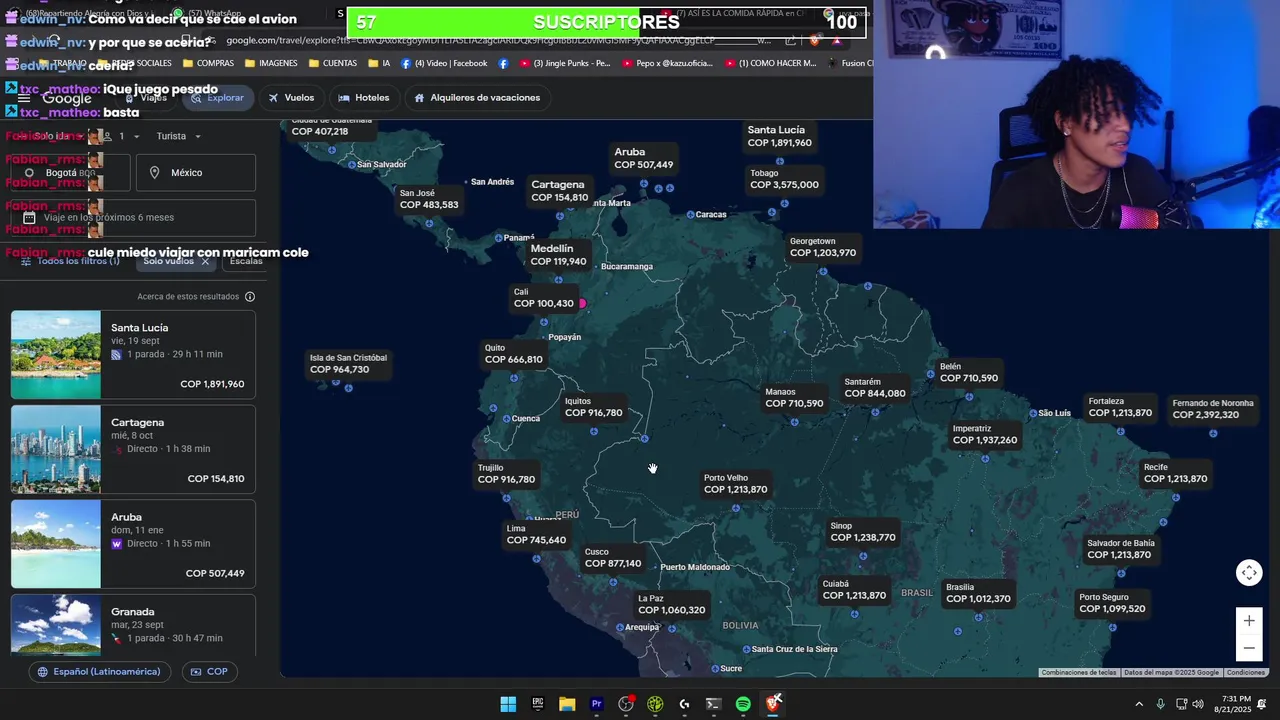Open the Combinaciones de teclas map link

tap(1078, 673)
